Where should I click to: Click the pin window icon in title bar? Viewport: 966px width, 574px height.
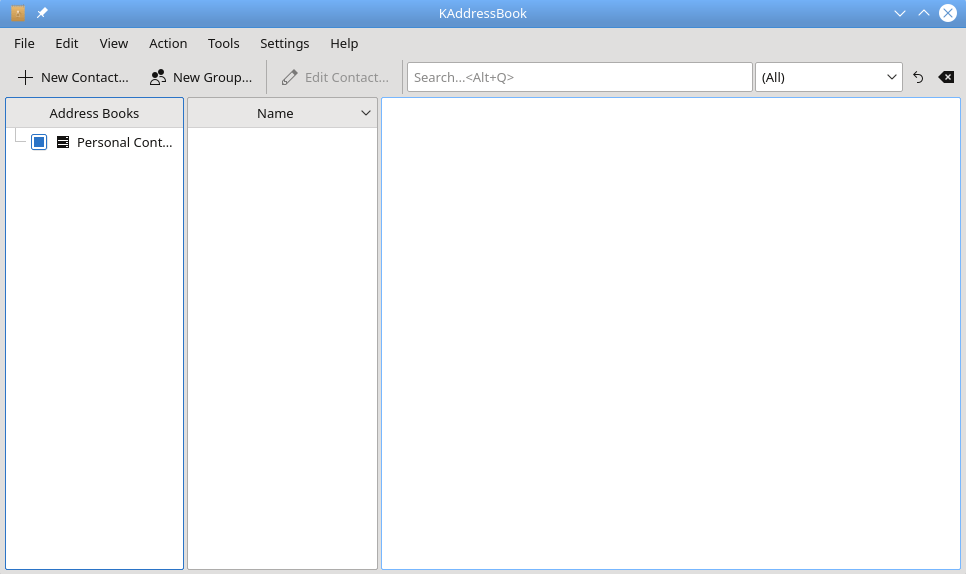42,13
